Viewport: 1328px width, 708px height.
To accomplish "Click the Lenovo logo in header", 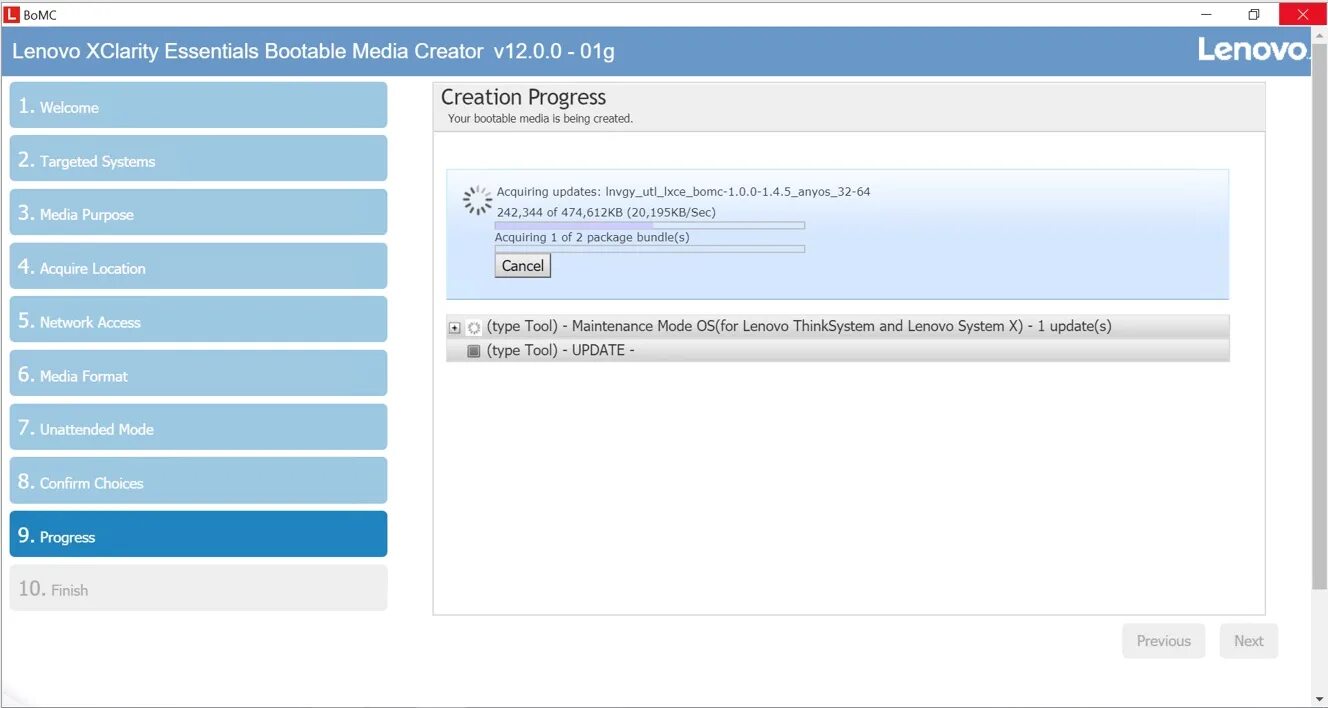I will pyautogui.click(x=1252, y=50).
